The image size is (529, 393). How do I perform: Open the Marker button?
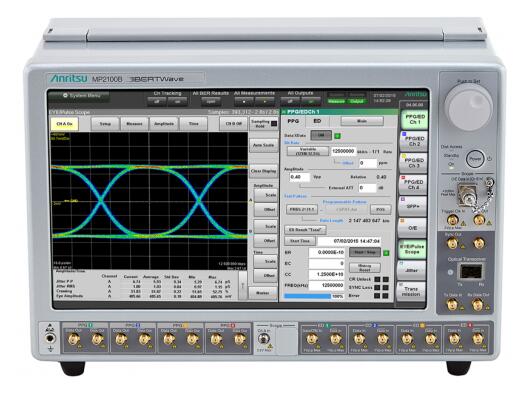[263, 293]
